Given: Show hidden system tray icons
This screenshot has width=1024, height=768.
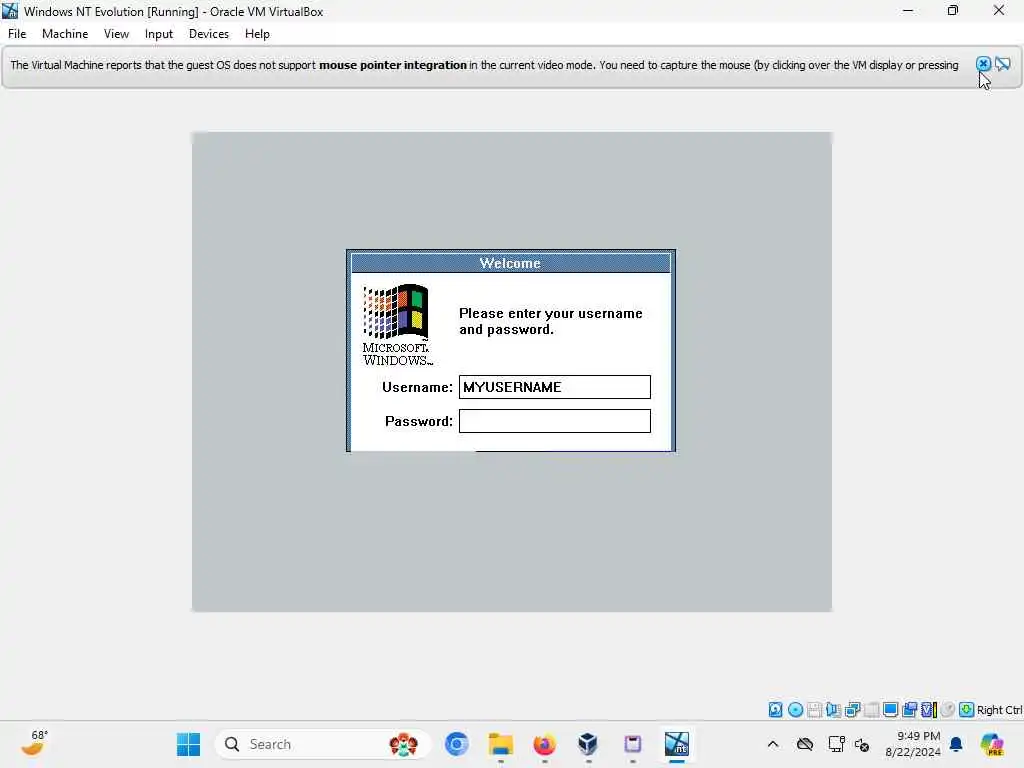Looking at the screenshot, I should (773, 744).
